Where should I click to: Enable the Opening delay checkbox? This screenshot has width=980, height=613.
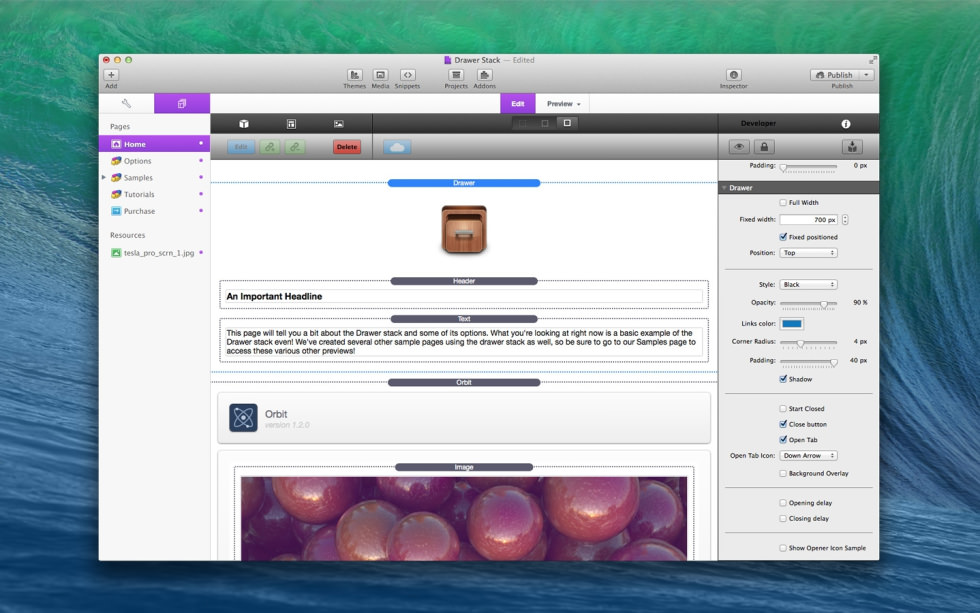pyautogui.click(x=782, y=503)
